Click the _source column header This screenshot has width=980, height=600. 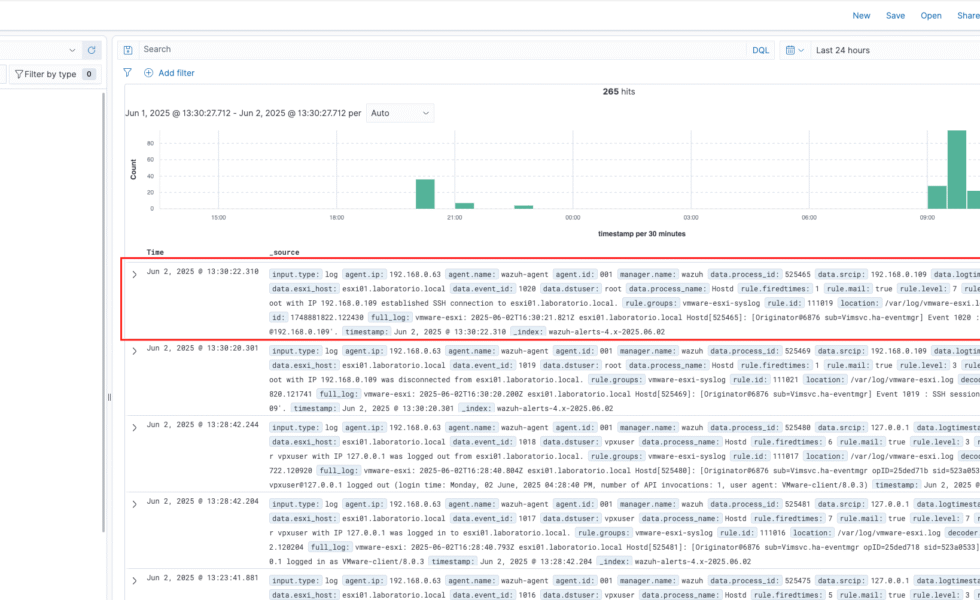284,252
